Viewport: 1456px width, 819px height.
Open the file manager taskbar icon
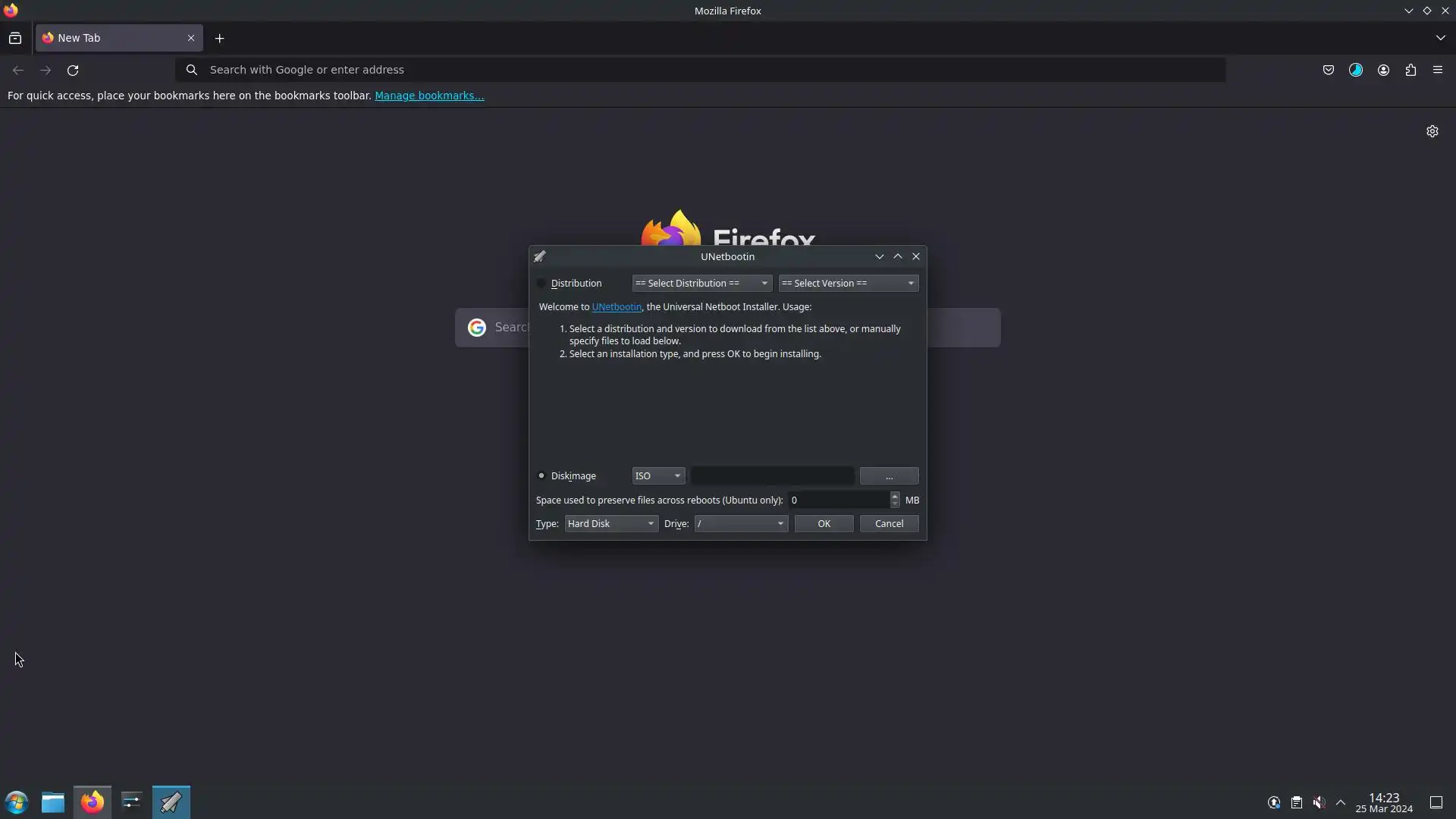coord(52,802)
